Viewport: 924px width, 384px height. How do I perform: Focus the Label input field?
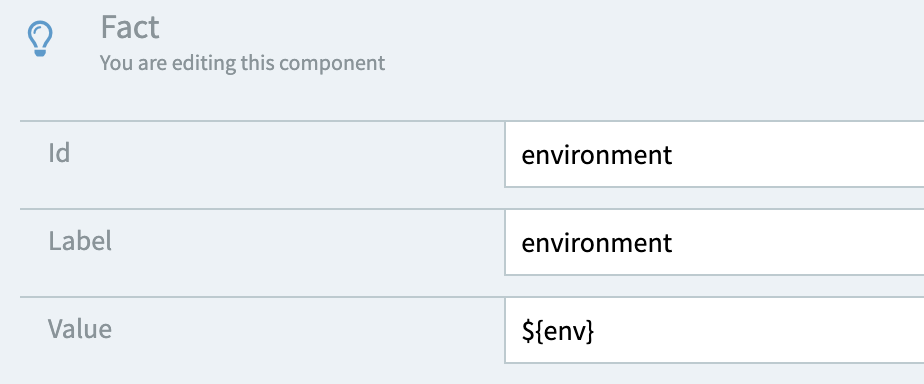coord(714,242)
